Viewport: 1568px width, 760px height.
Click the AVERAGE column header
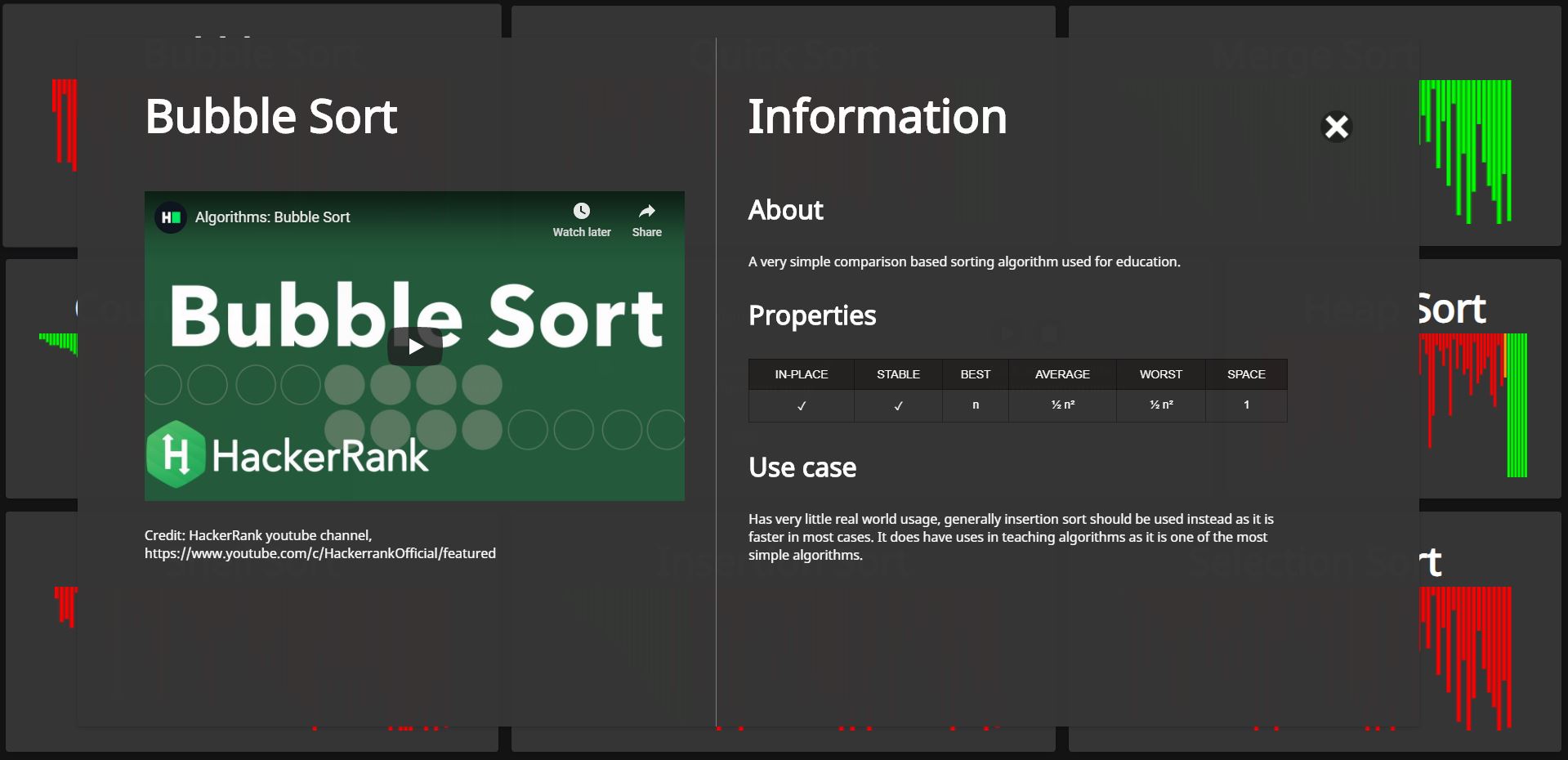pos(1062,374)
